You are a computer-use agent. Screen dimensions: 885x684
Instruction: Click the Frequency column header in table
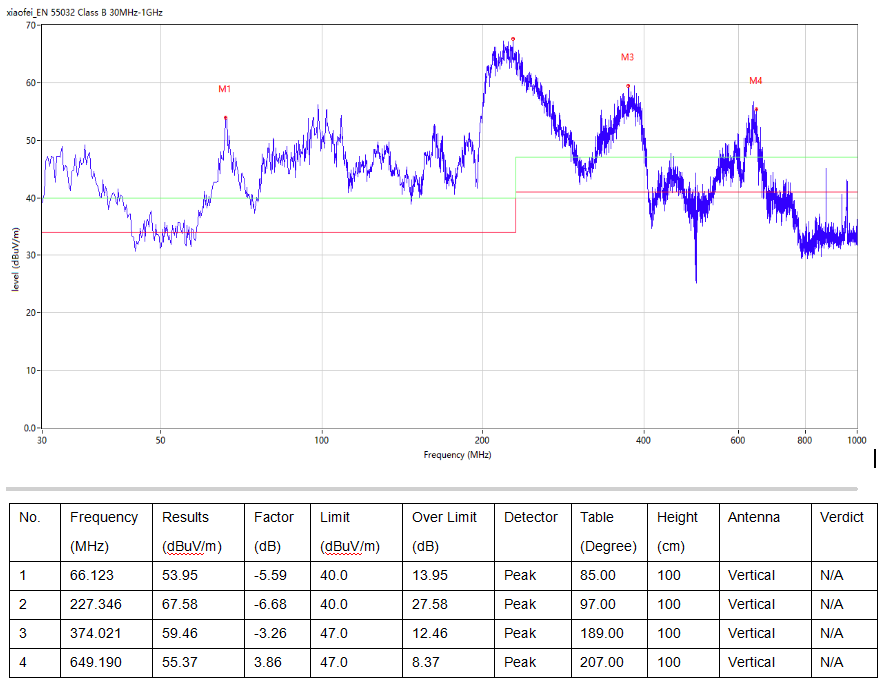tap(103, 518)
